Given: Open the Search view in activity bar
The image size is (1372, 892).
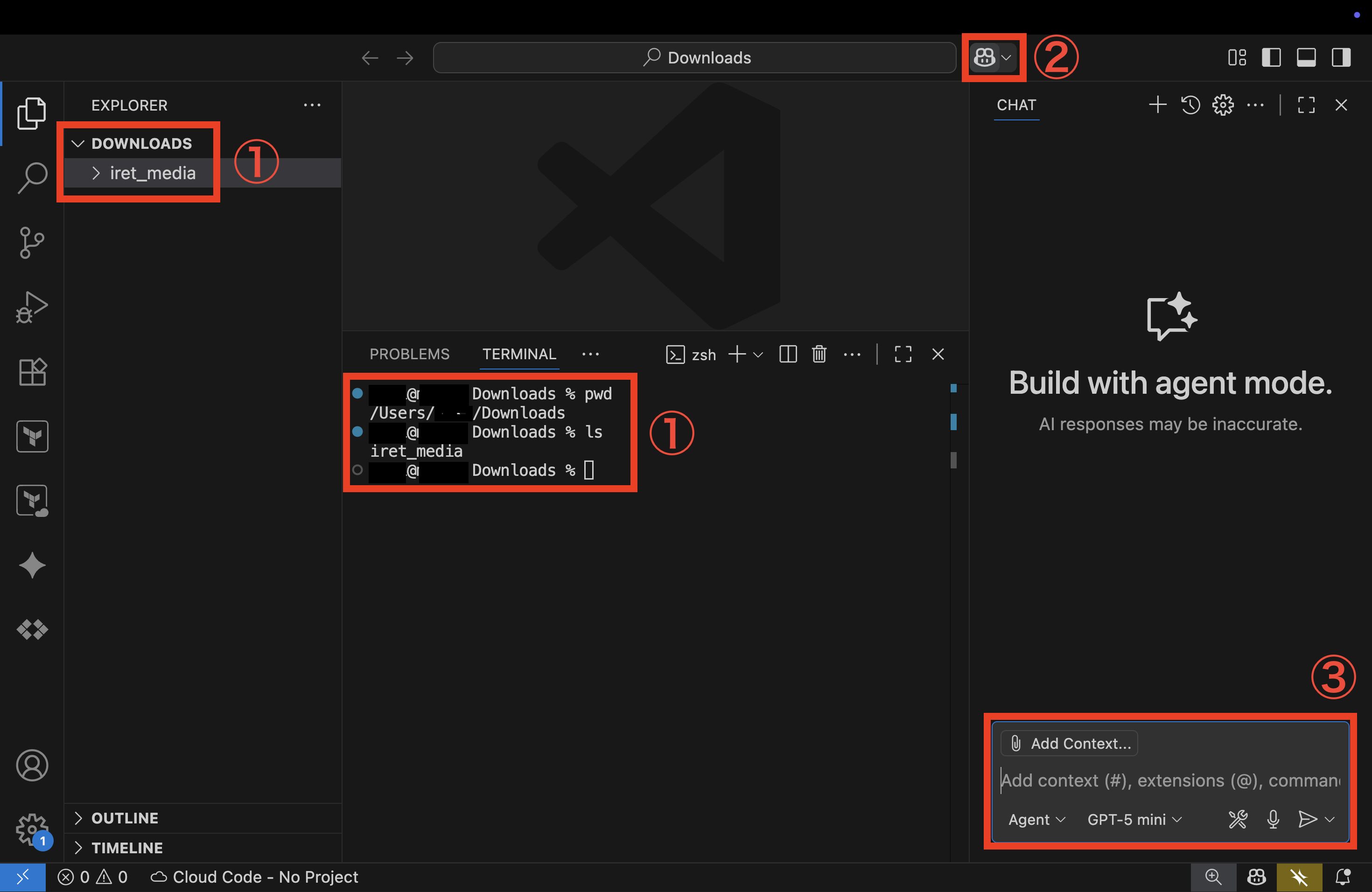Looking at the screenshot, I should 32,177.
